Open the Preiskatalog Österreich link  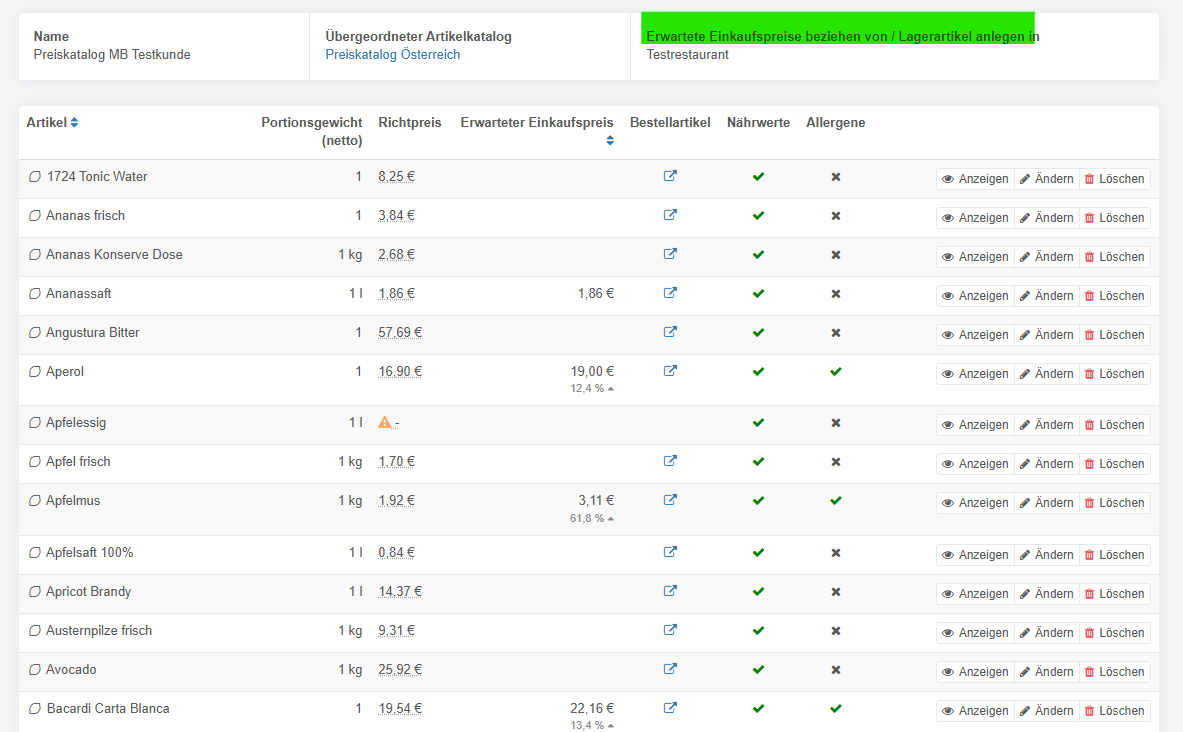point(392,54)
